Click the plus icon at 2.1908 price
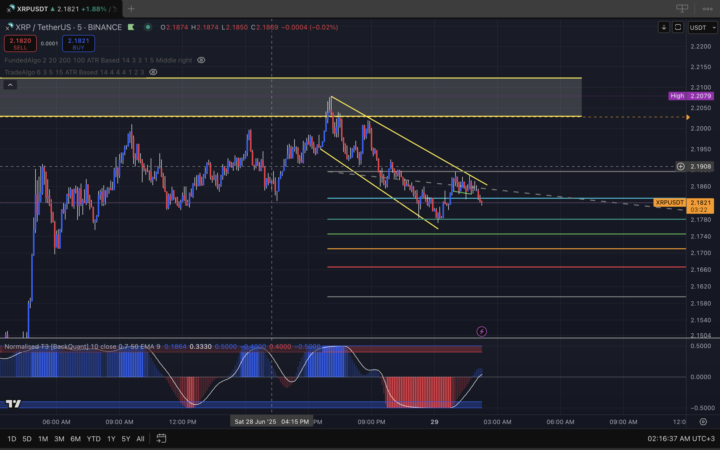The height and width of the screenshot is (450, 720). pyautogui.click(x=681, y=166)
